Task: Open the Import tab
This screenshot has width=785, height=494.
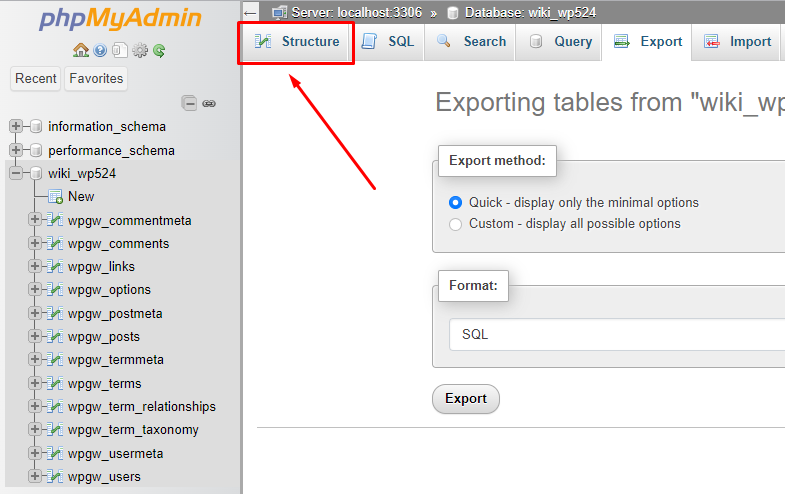Action: 737,42
